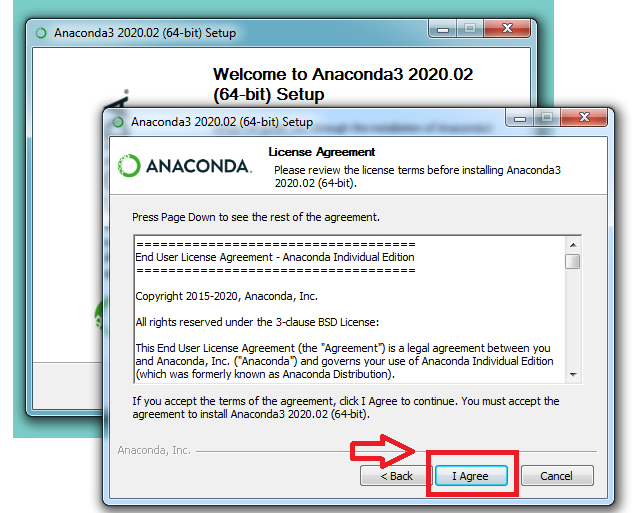Click the Anaconda logo in the License Agreement header
This screenshot has width=635, height=513.
(x=185, y=166)
